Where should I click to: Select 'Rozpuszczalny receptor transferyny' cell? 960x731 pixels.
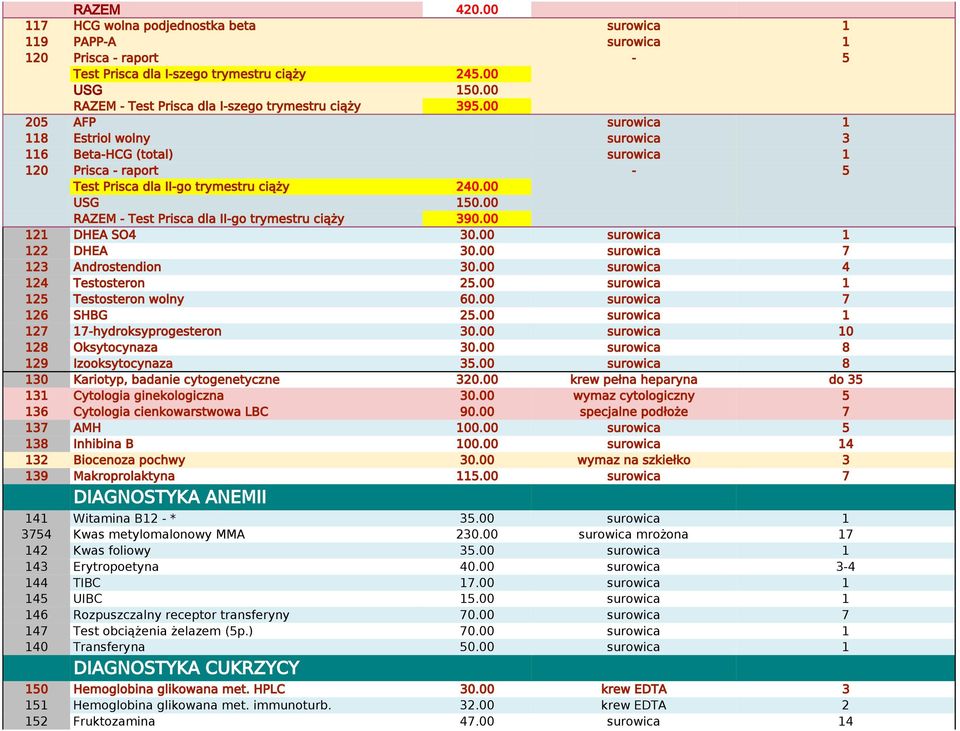(181, 615)
